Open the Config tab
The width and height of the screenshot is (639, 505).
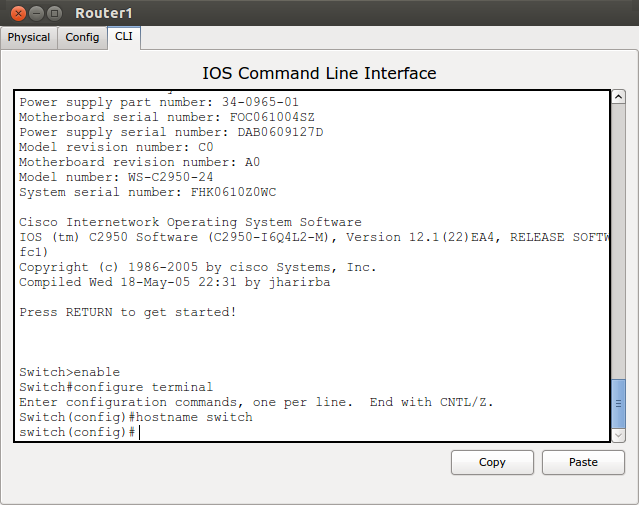(82, 37)
